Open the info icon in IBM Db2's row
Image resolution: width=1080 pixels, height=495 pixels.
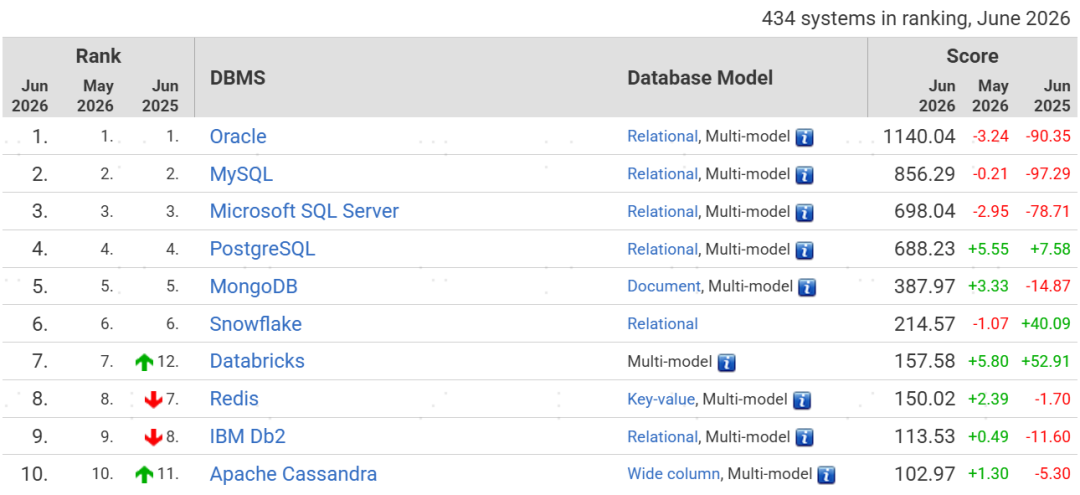pyautogui.click(x=804, y=437)
